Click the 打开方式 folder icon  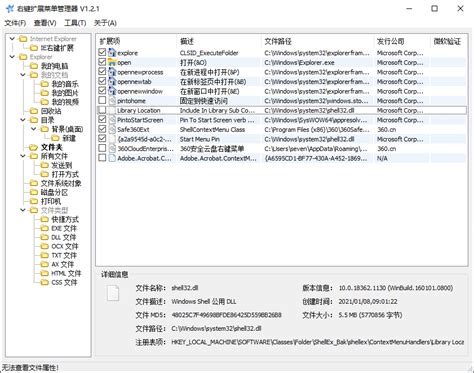click(45, 174)
